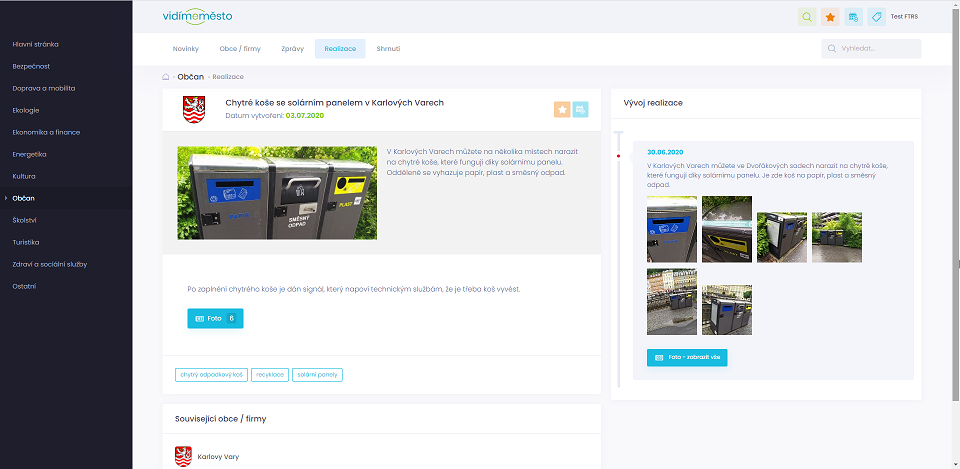This screenshot has width=960, height=469.
Task: Click blue calendar button beside article title
Action: coord(580,110)
